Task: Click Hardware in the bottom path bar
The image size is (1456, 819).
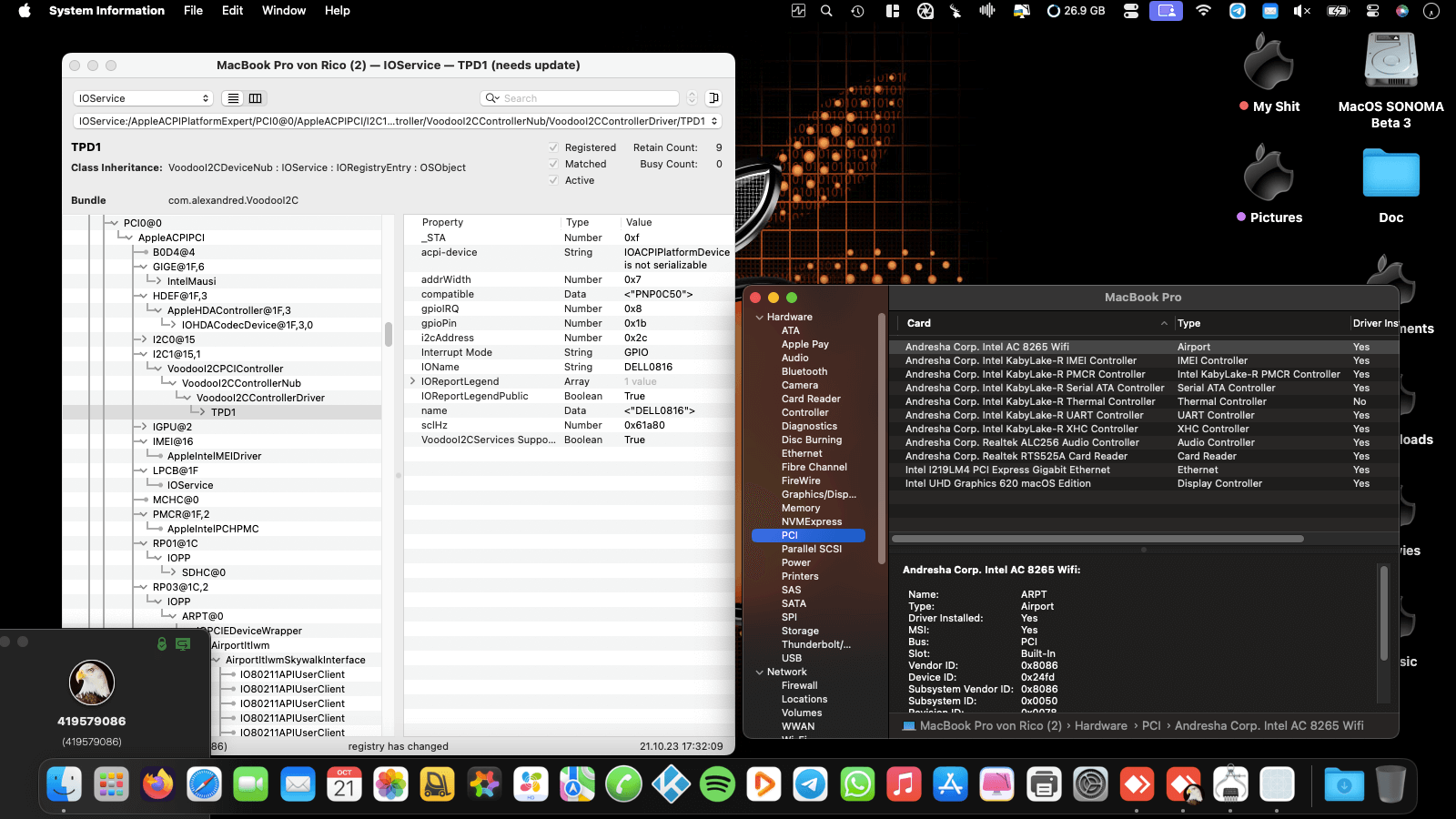Action: click(1101, 726)
